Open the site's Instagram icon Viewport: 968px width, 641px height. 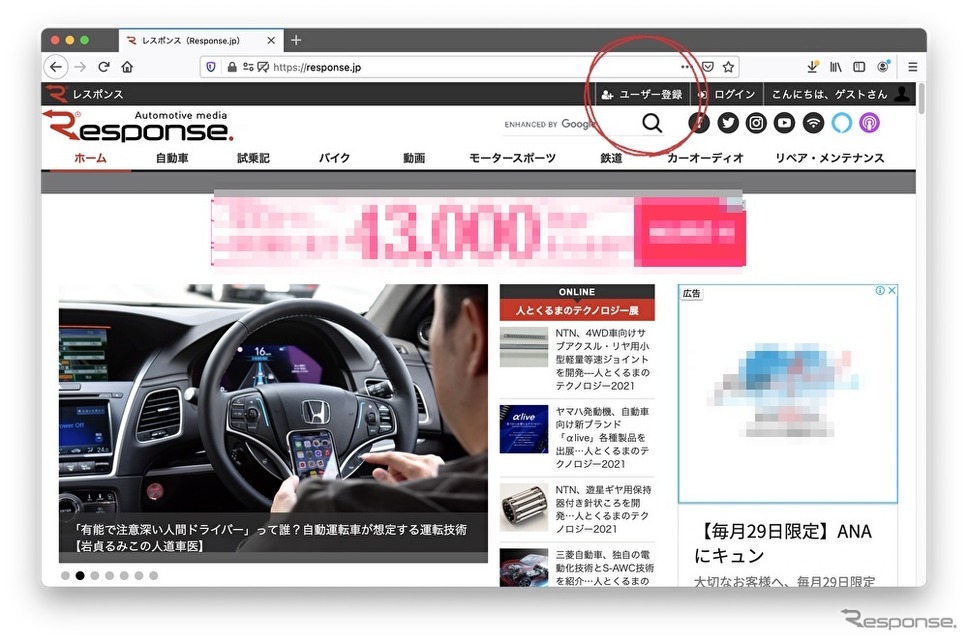point(756,123)
